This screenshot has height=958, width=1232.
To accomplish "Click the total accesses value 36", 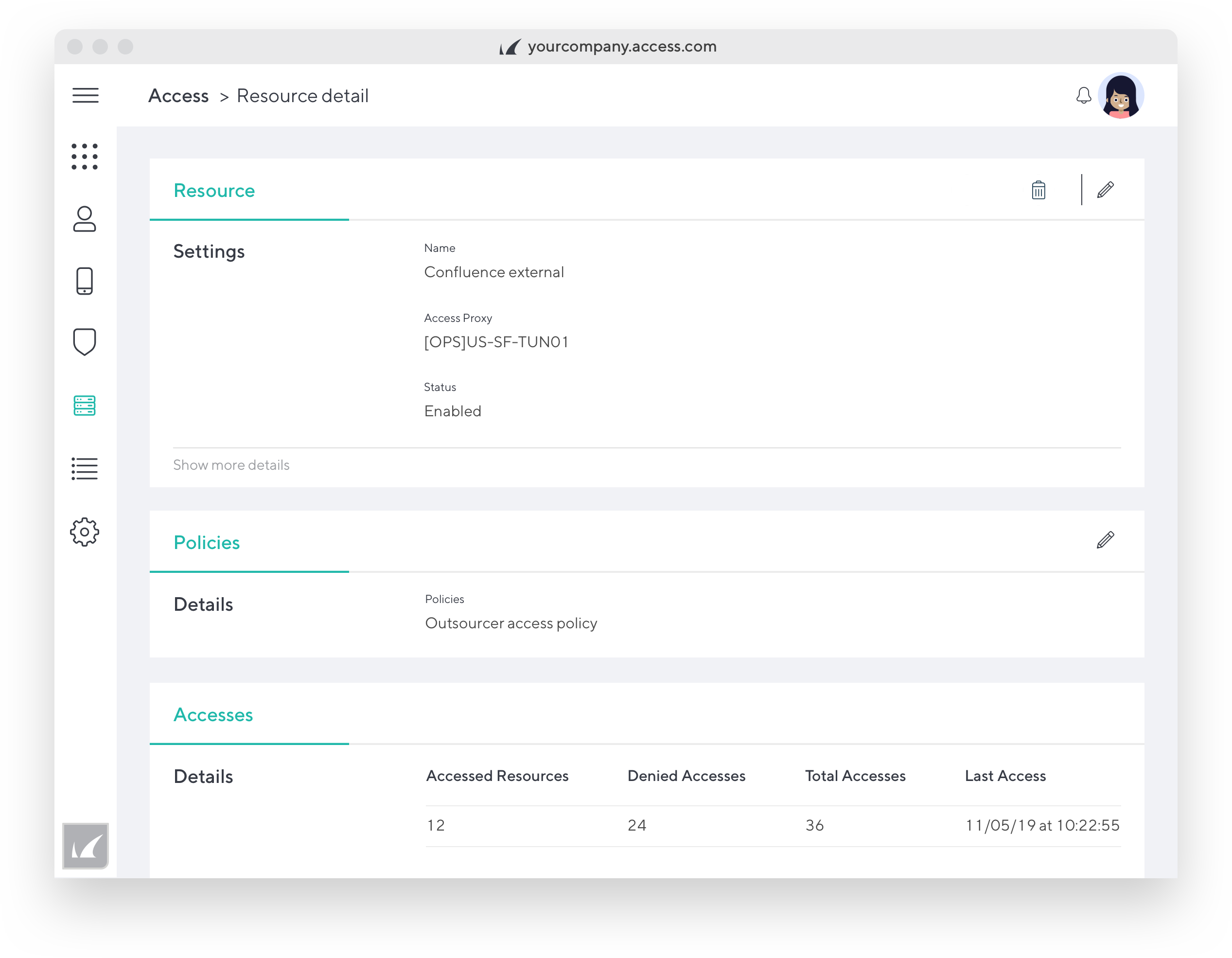I will [x=814, y=825].
